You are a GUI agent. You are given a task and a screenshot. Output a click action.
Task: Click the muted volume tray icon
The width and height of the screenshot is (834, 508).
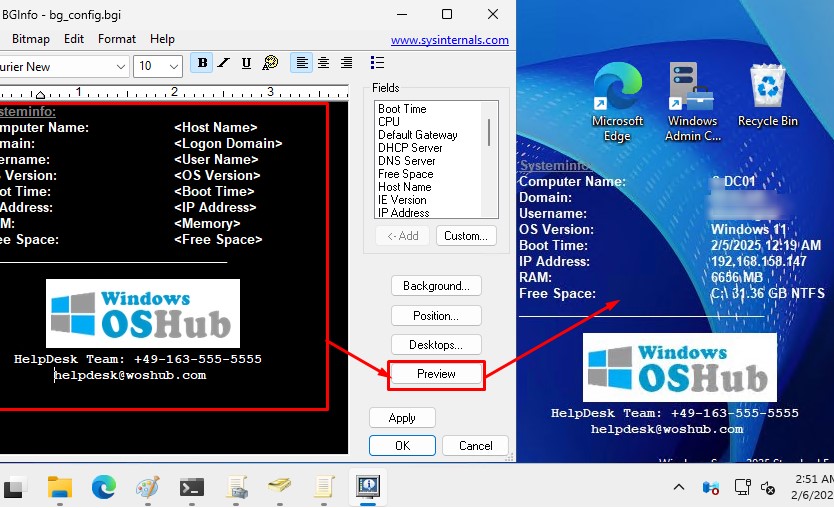tap(768, 487)
